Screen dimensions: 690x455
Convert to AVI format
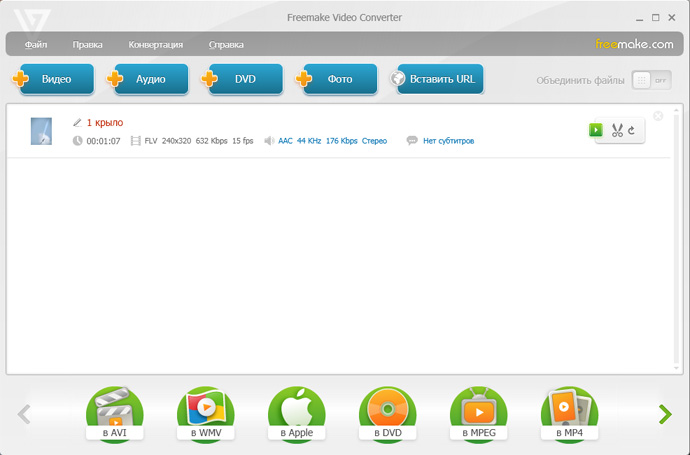114,414
